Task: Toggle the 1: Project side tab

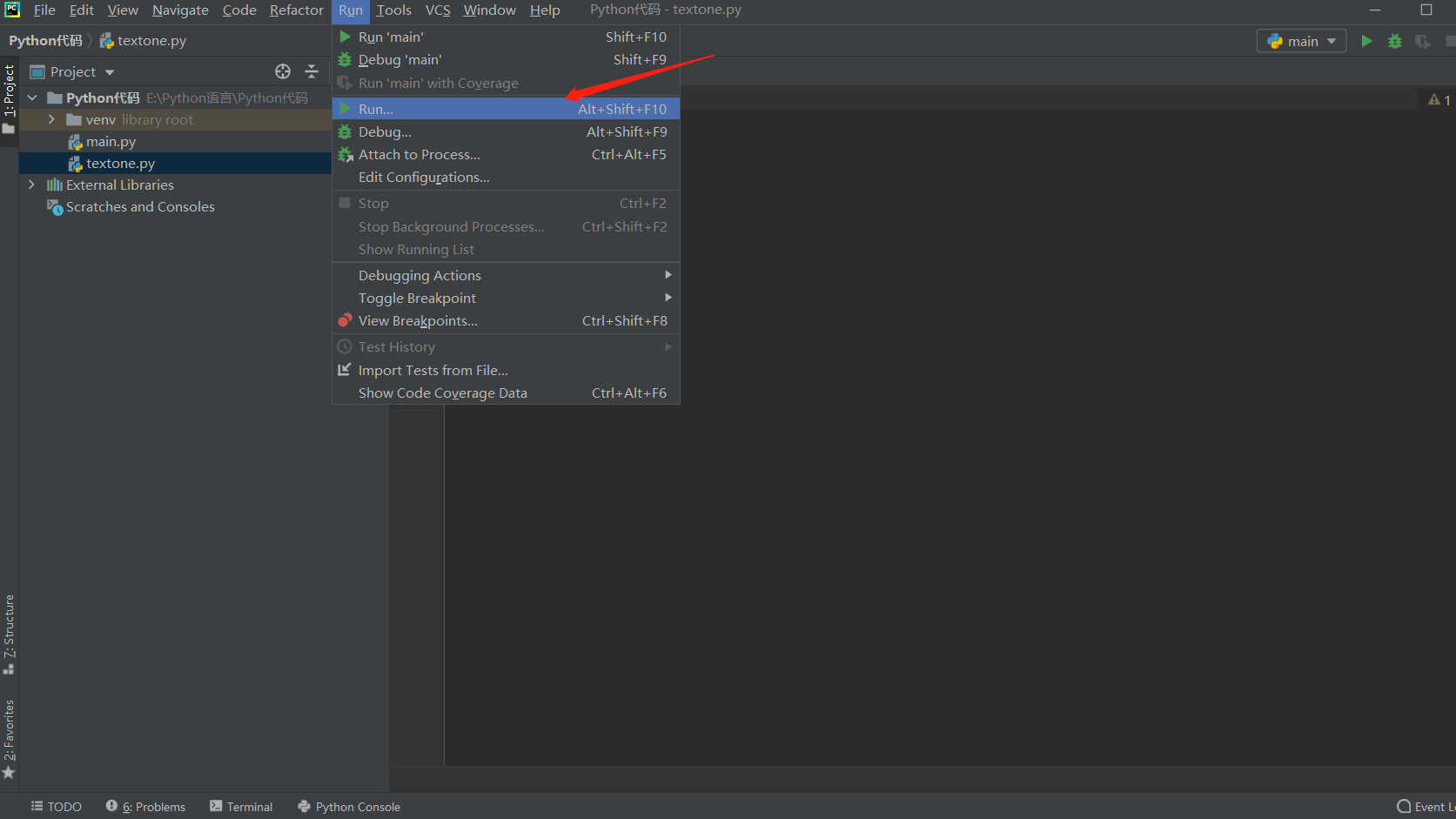Action: [9, 99]
